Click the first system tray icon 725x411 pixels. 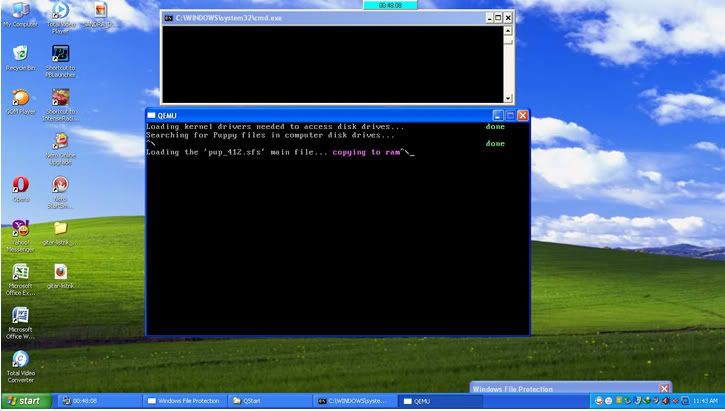599,401
